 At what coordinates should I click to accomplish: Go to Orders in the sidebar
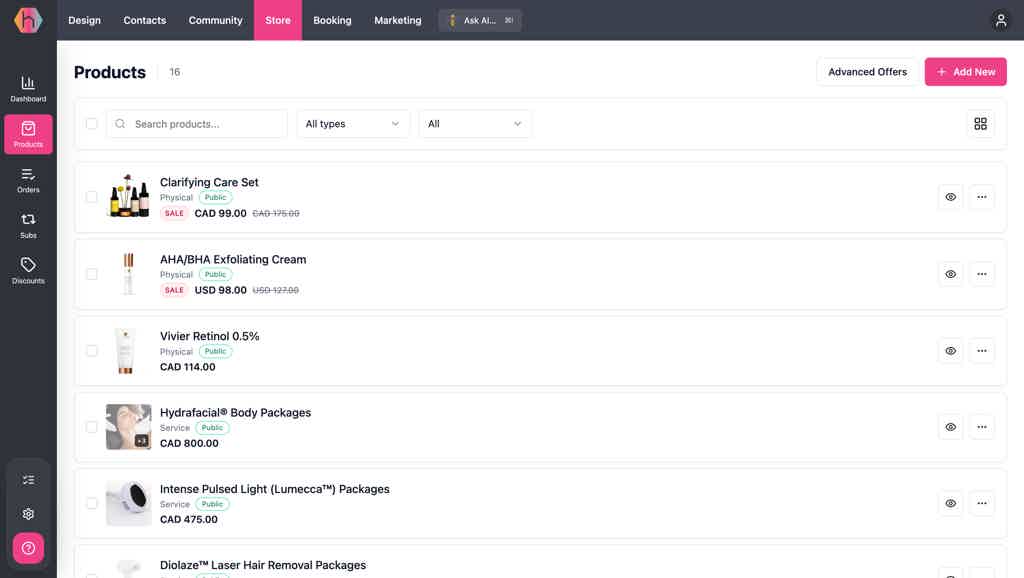[28, 180]
